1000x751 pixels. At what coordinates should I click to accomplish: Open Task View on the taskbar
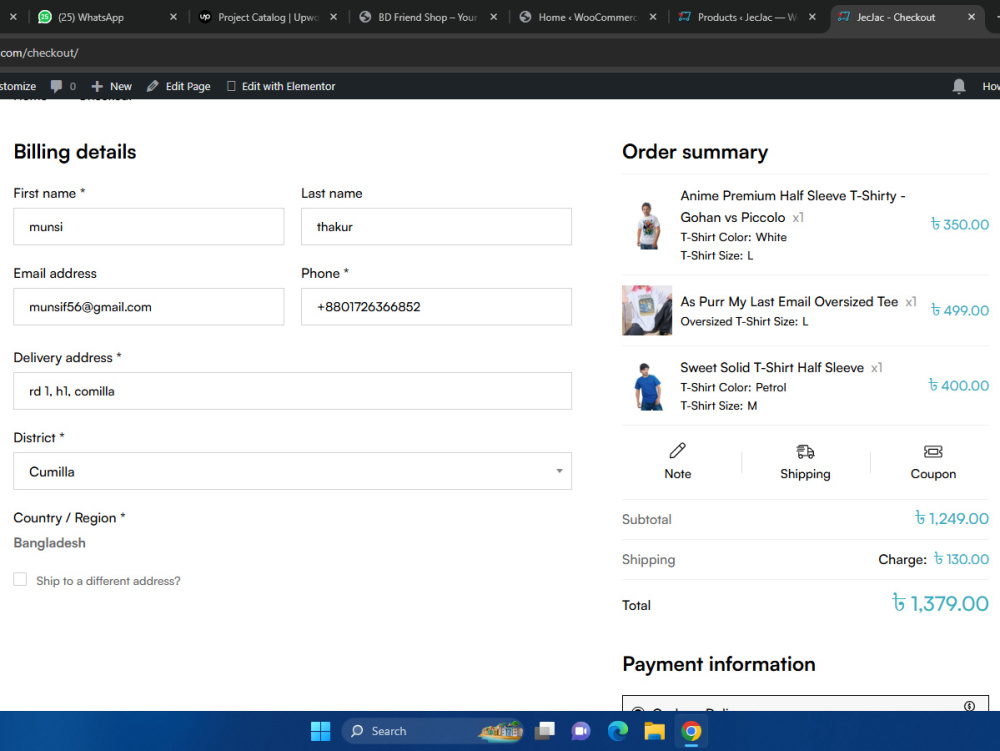pyautogui.click(x=545, y=731)
